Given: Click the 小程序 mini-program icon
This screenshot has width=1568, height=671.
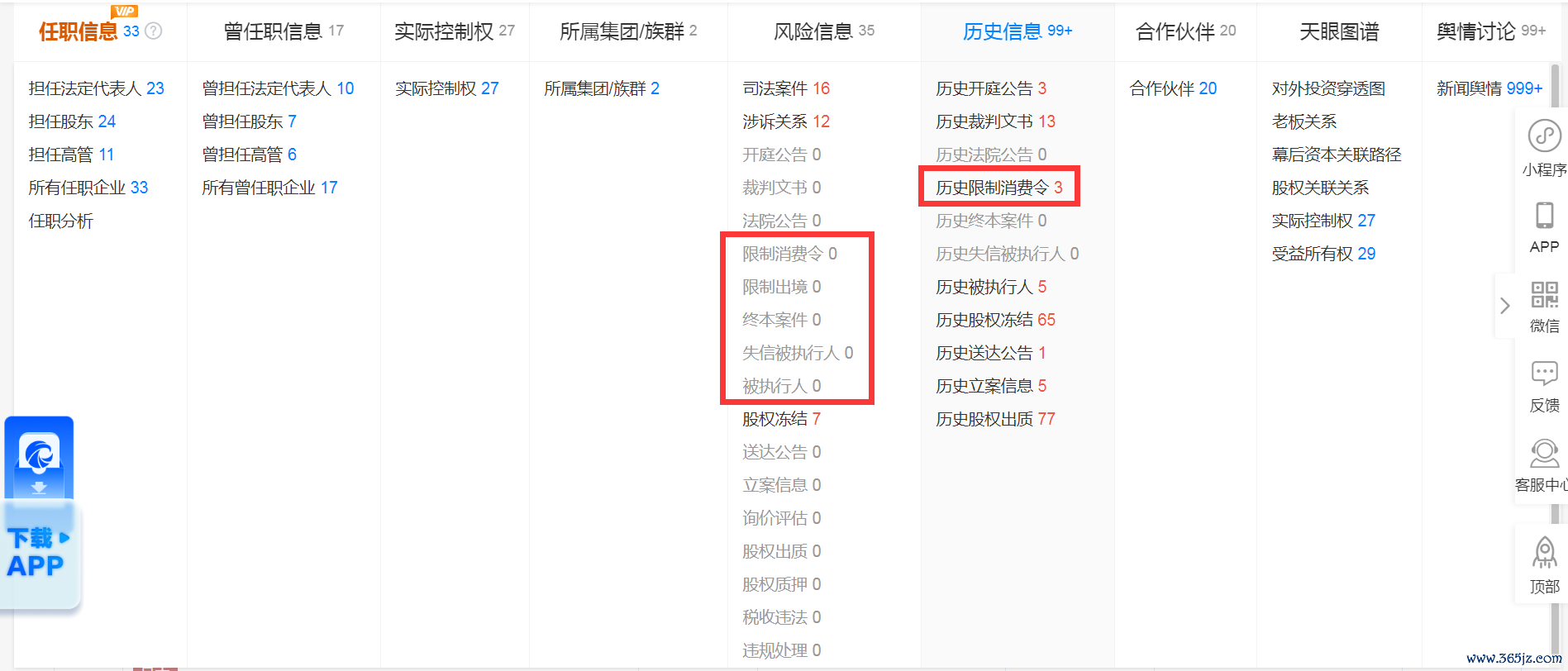Looking at the screenshot, I should pos(1543,136).
